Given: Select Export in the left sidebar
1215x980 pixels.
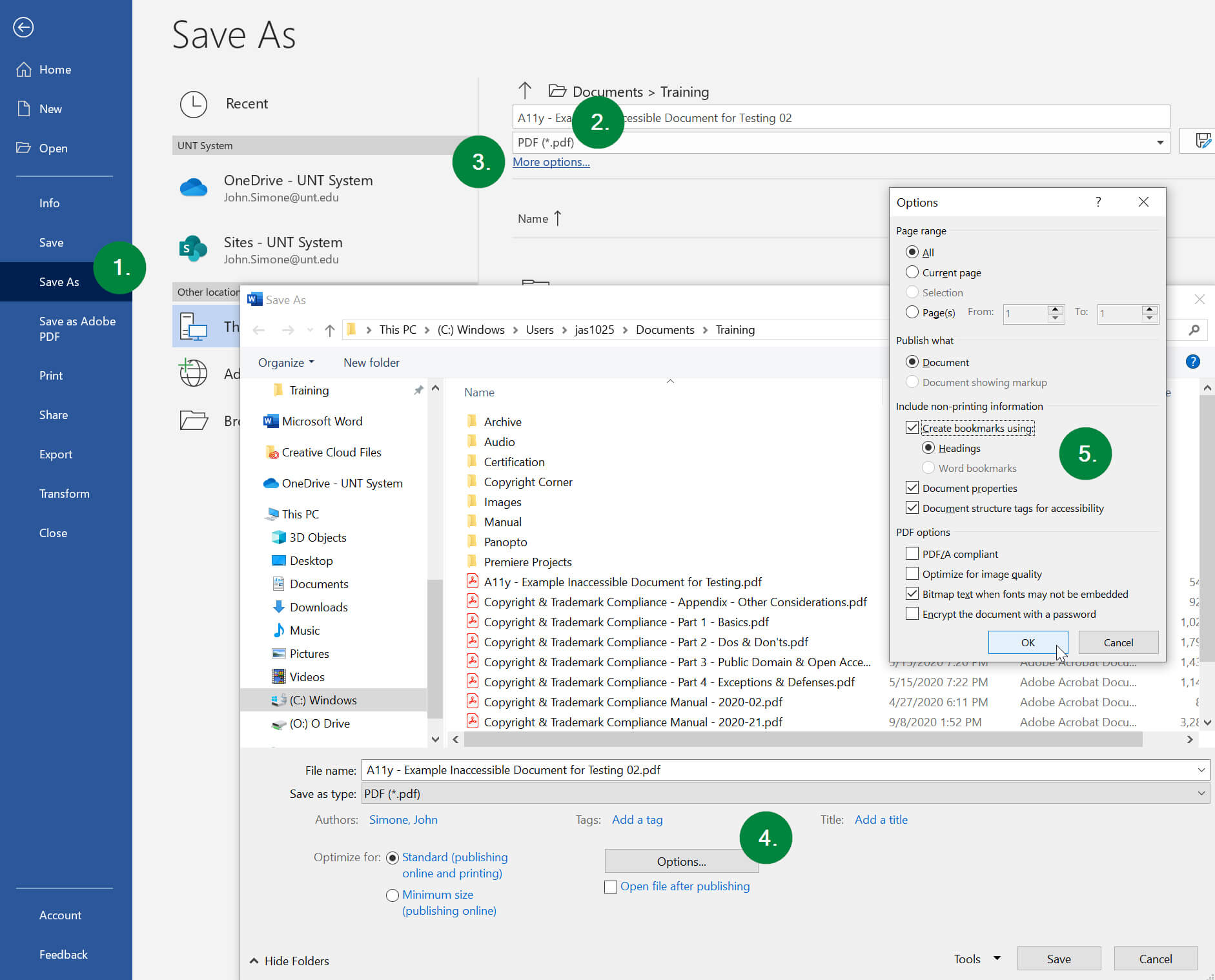Looking at the screenshot, I should point(56,454).
